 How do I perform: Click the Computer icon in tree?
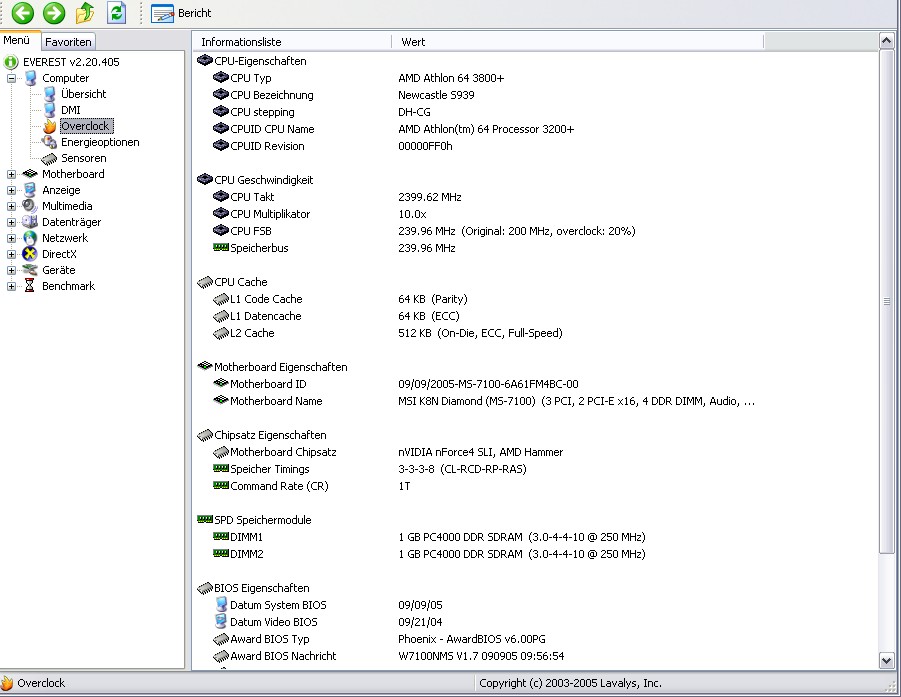30,78
